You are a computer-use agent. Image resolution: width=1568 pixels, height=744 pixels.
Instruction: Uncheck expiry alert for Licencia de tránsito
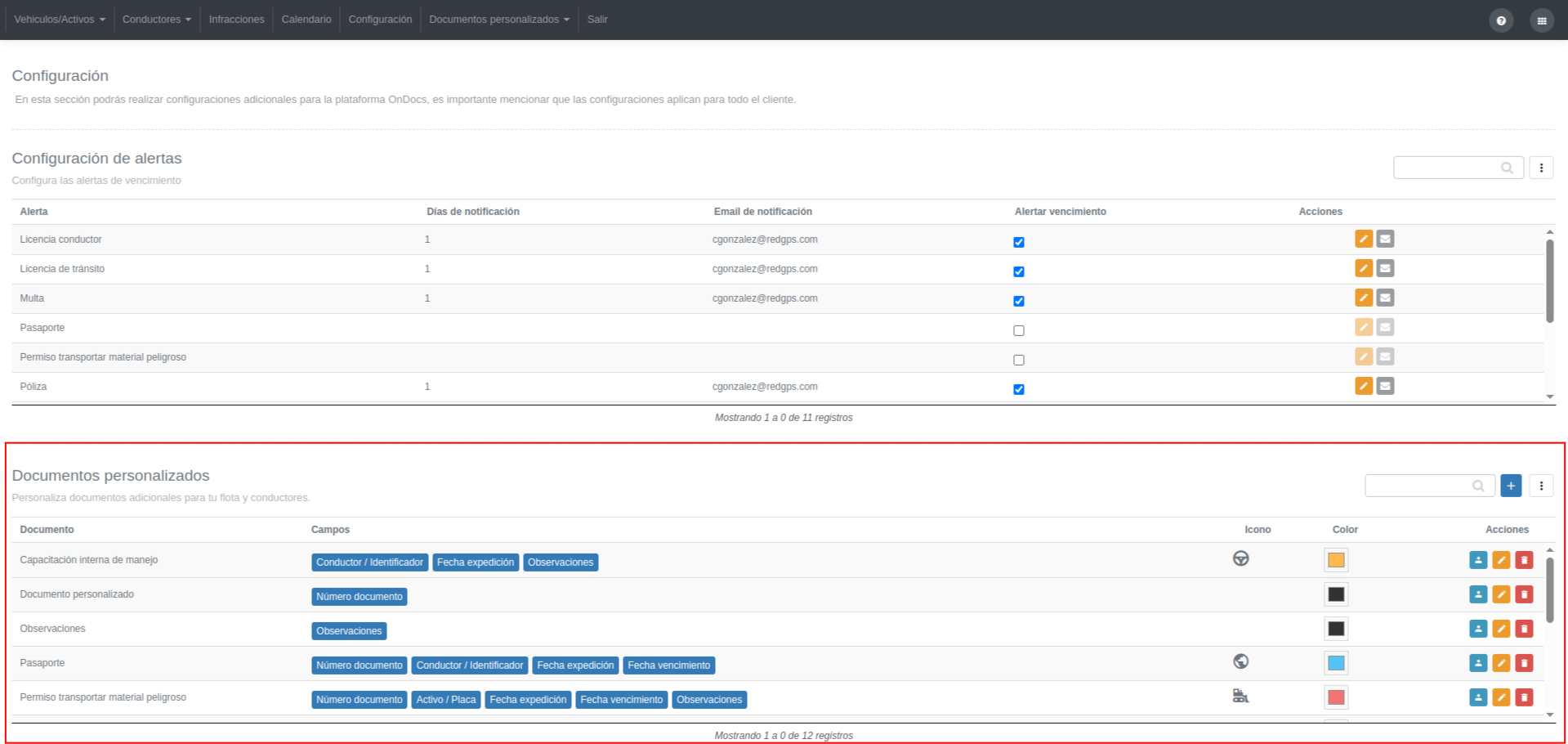1019,271
